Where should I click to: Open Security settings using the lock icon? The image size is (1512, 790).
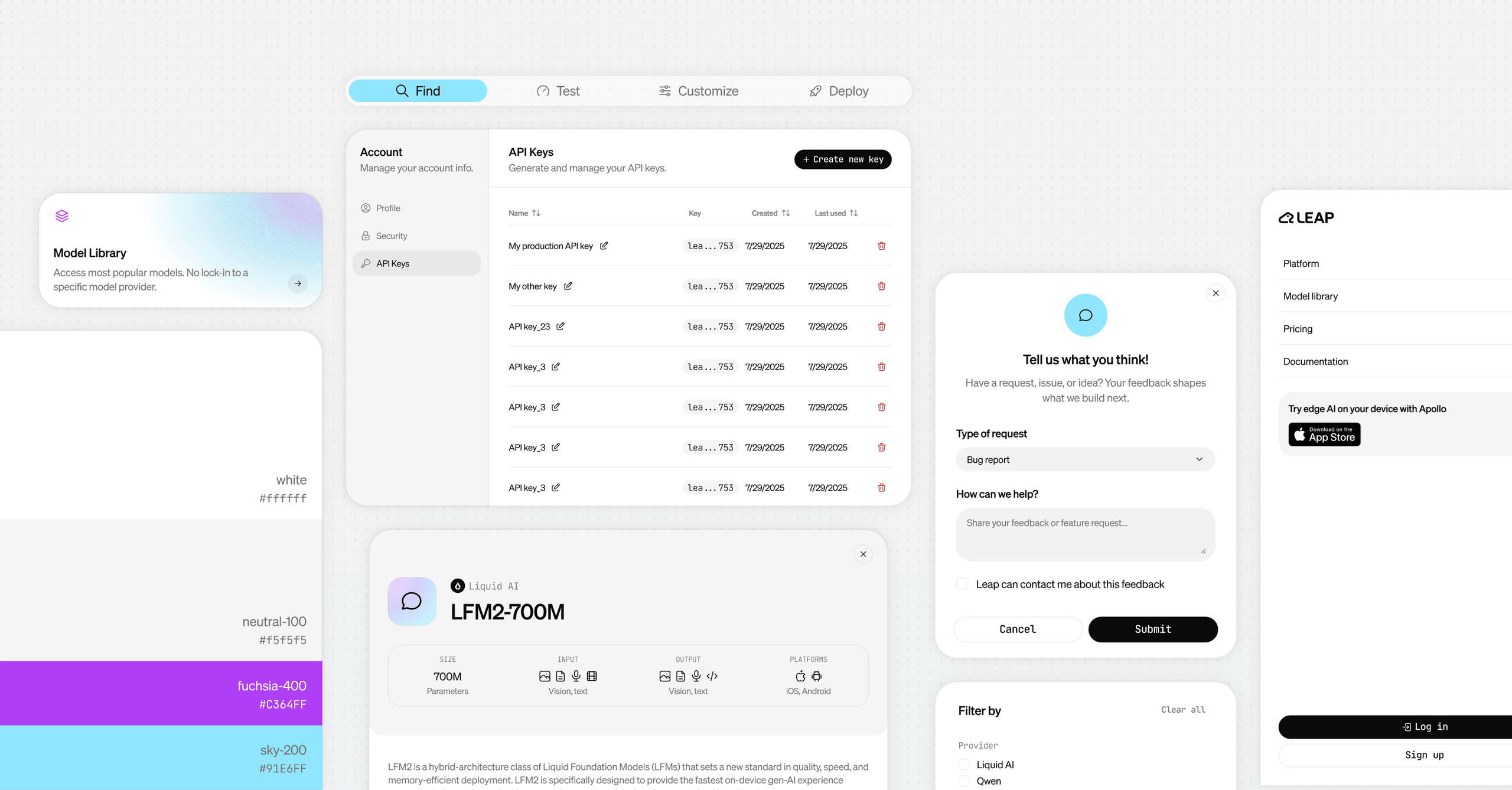click(366, 236)
